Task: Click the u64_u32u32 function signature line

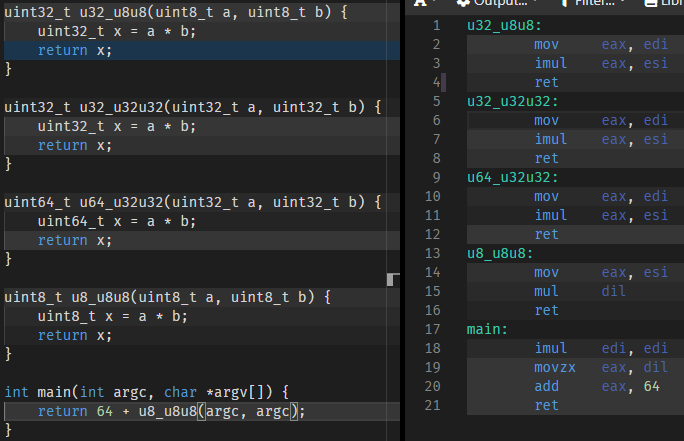Action: coord(192,202)
